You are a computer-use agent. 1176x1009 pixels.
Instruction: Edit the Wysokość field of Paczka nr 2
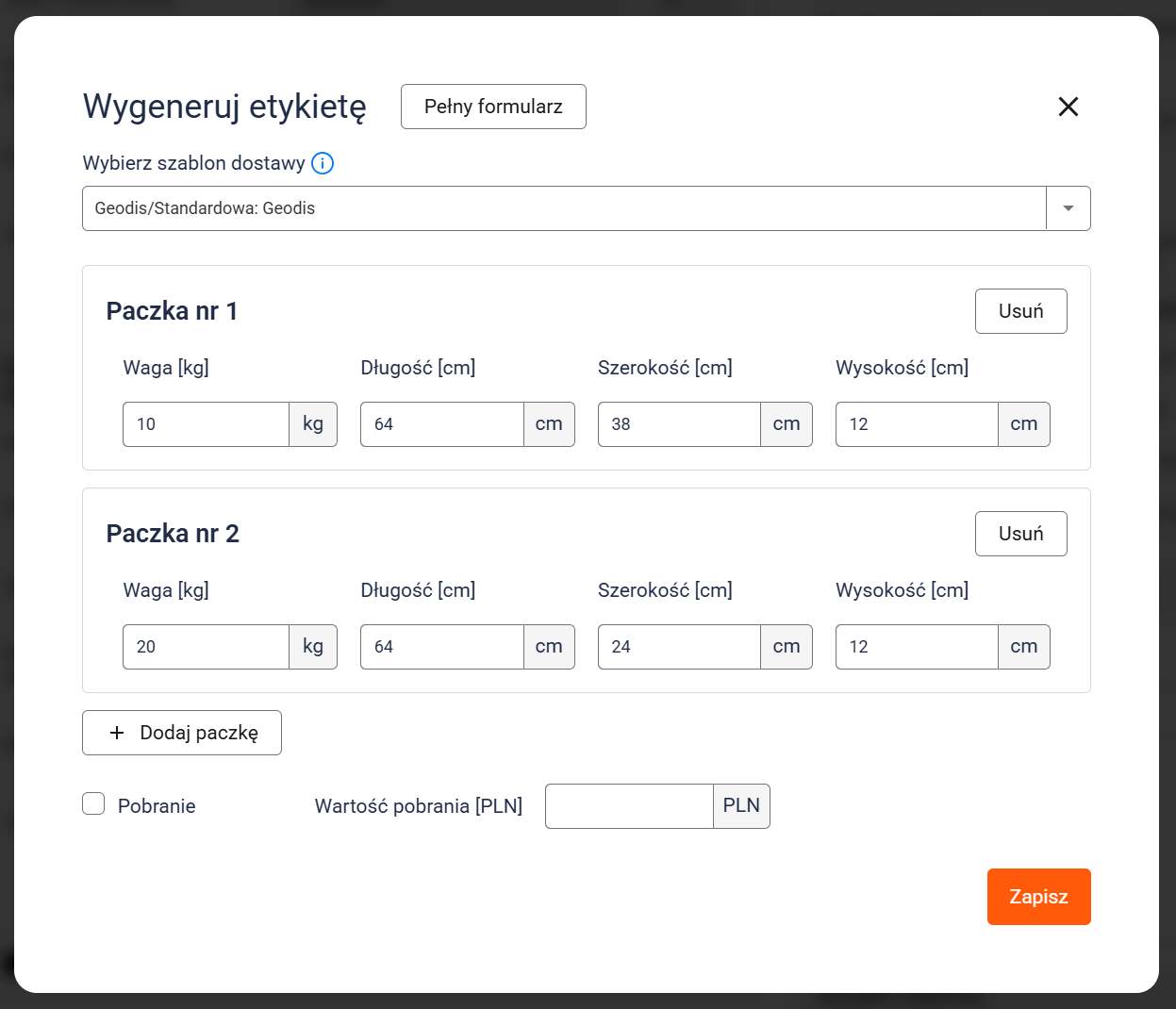pos(916,647)
